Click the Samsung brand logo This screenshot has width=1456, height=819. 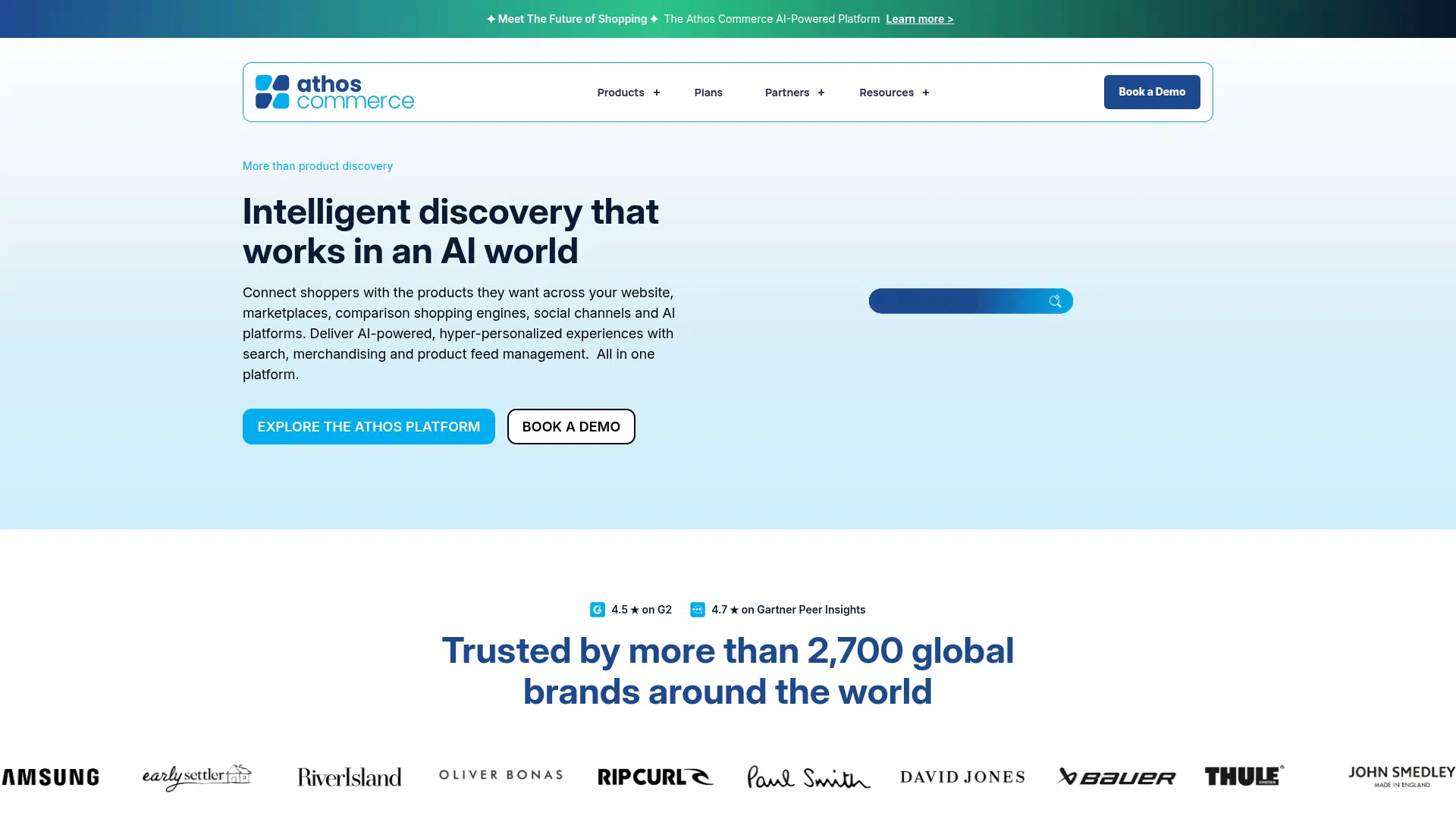50,777
